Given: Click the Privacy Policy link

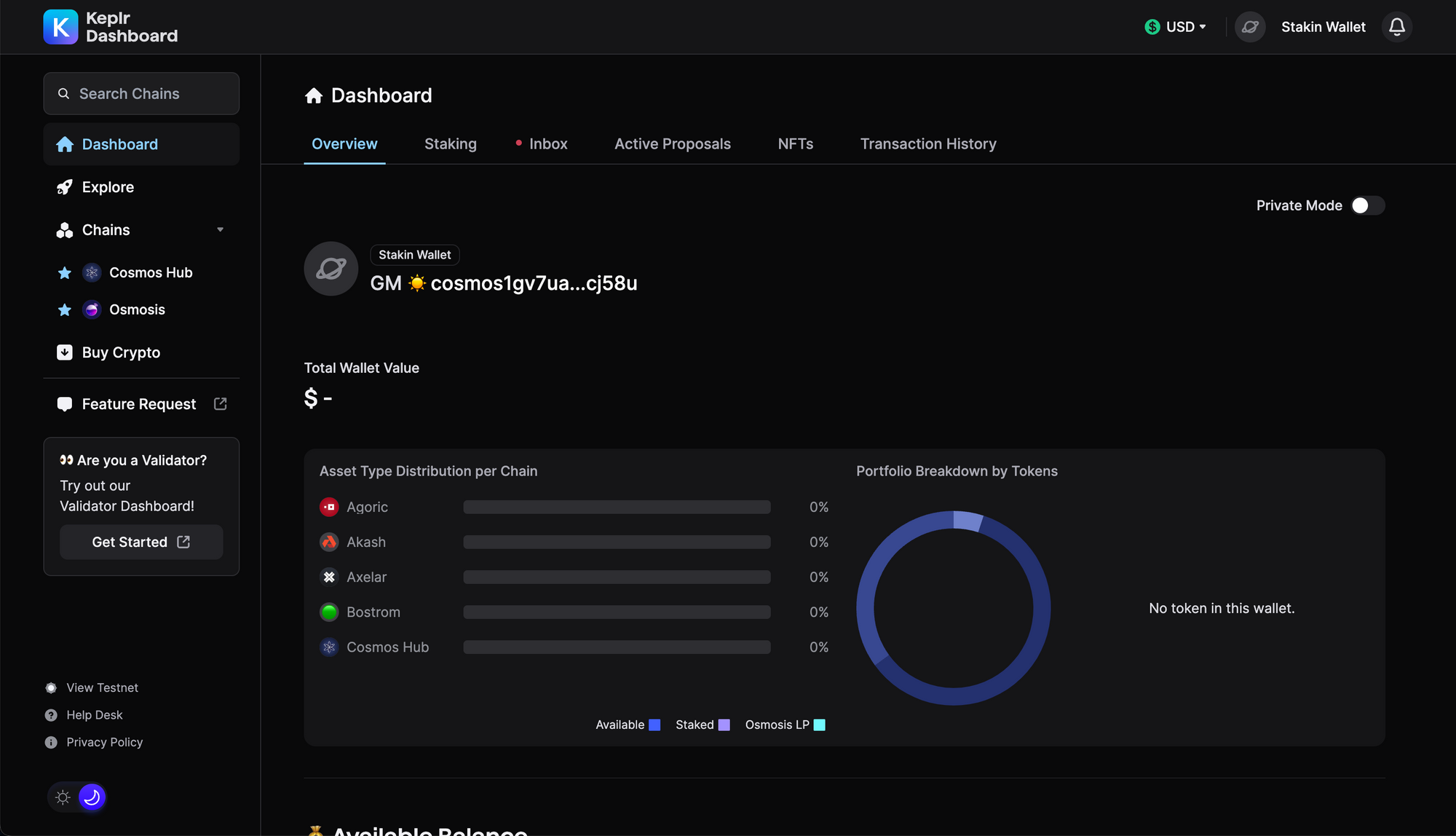Looking at the screenshot, I should [x=104, y=742].
